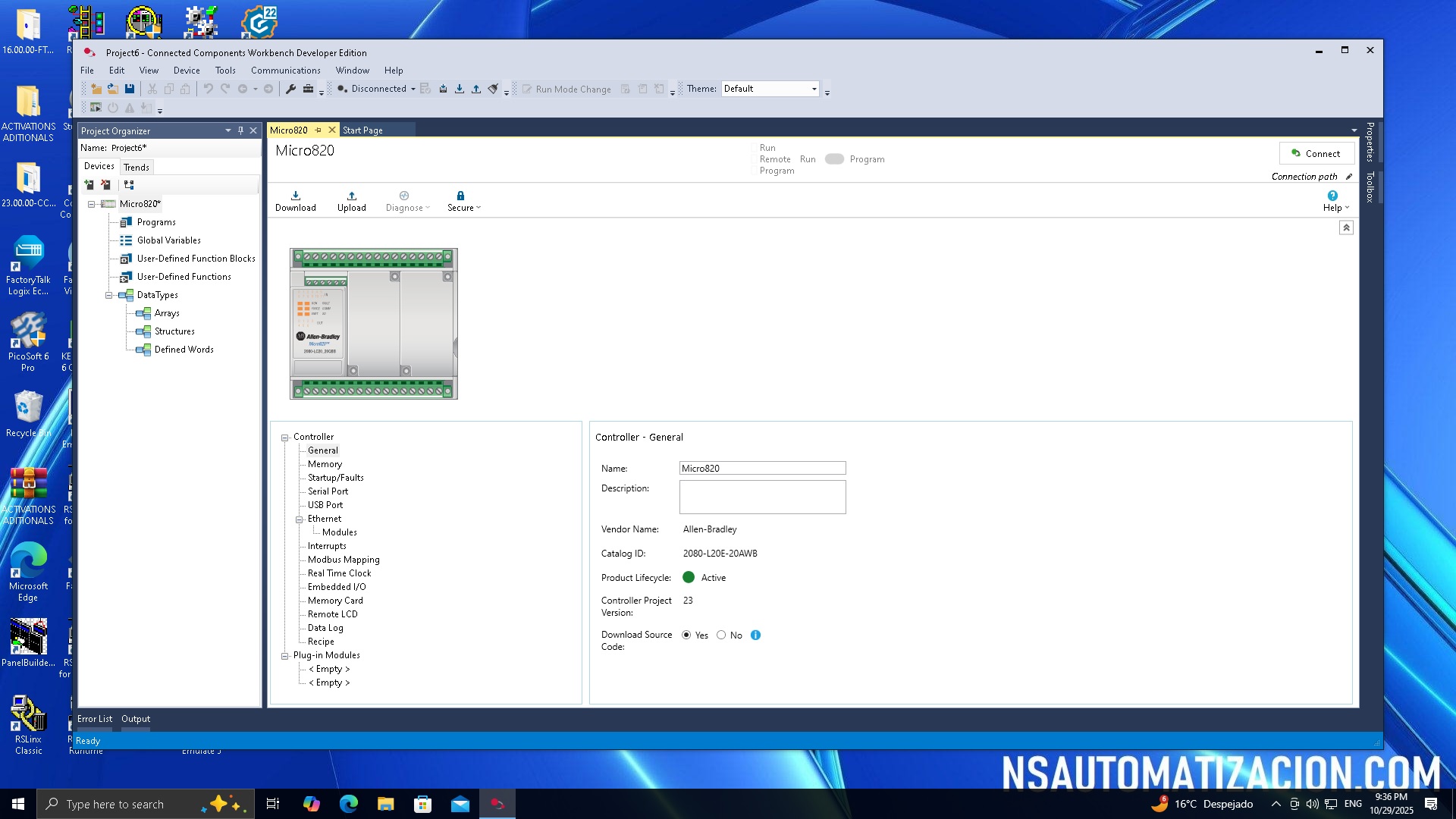Image resolution: width=1456 pixels, height=819 pixels.
Task: Collapse the Ethernet tree node
Action: tap(300, 519)
